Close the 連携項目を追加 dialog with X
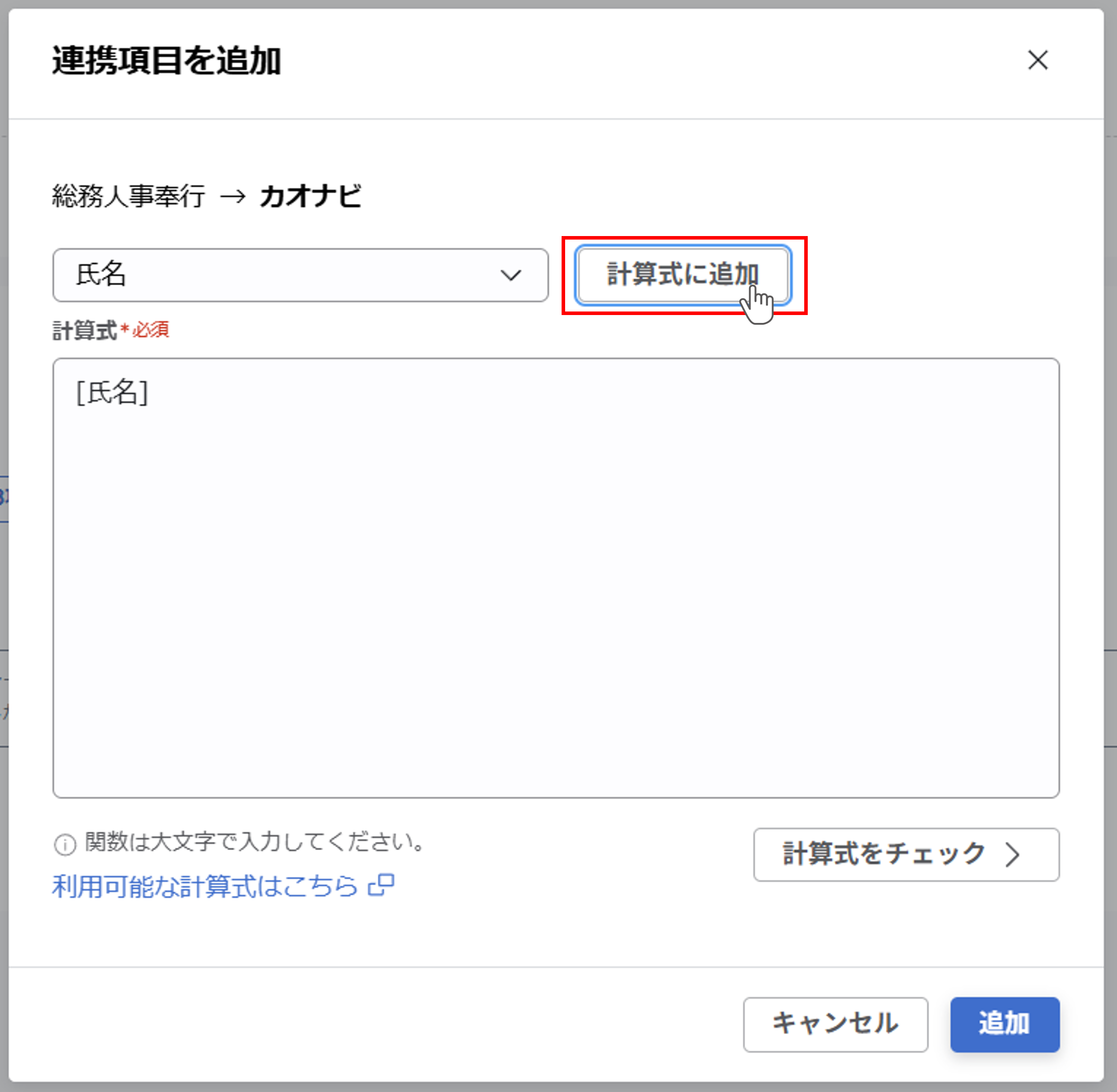The width and height of the screenshot is (1117, 1092). coord(1037,60)
